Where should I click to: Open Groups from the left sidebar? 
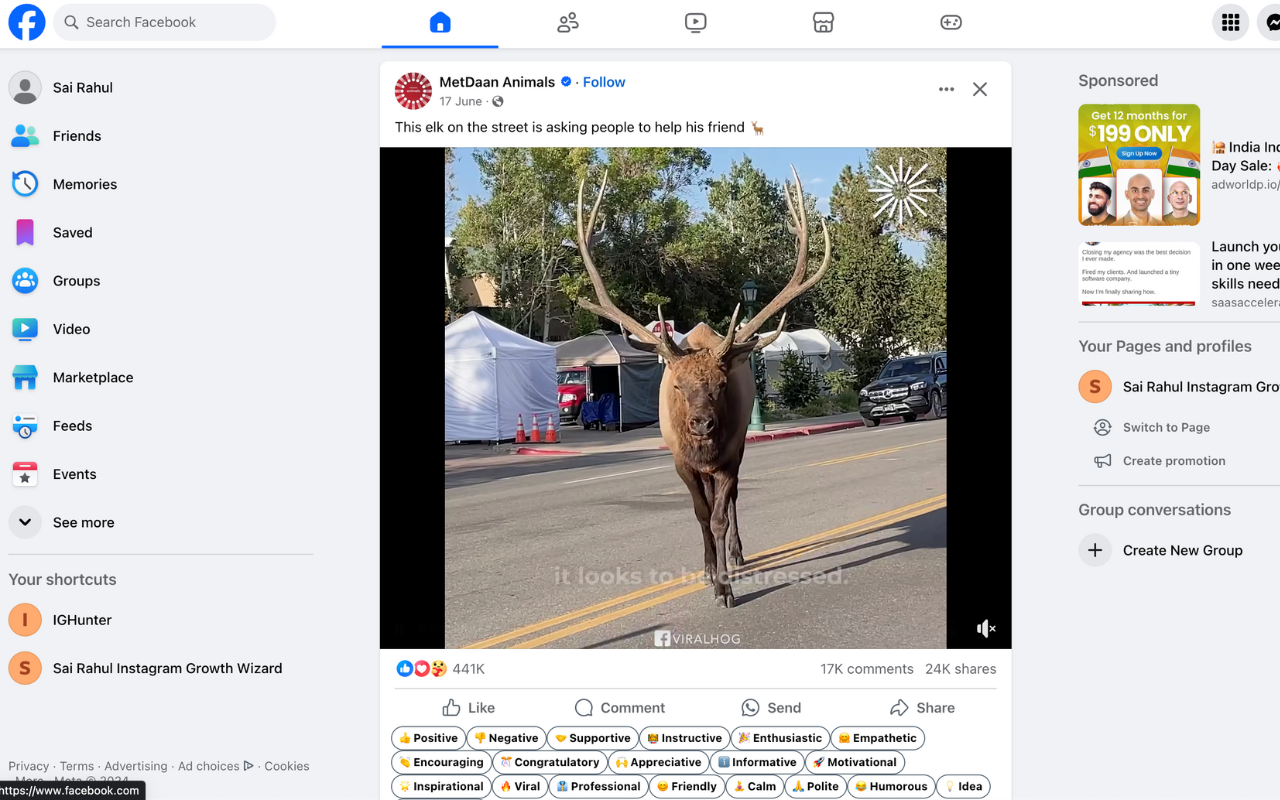(x=76, y=281)
